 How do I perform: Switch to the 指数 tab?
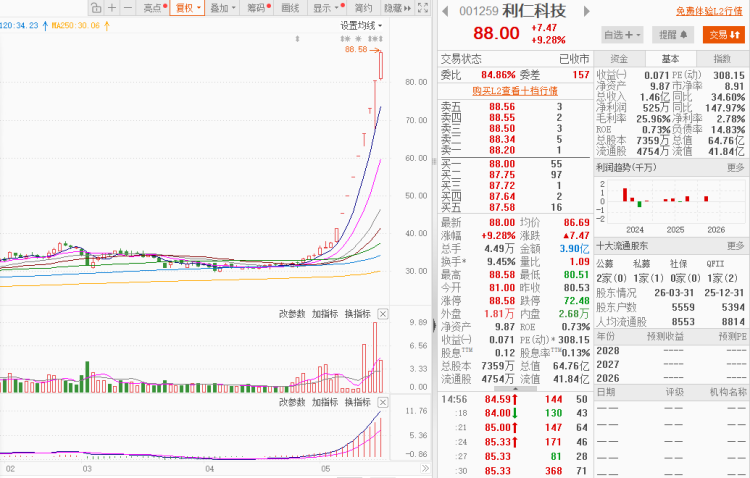click(x=722, y=59)
